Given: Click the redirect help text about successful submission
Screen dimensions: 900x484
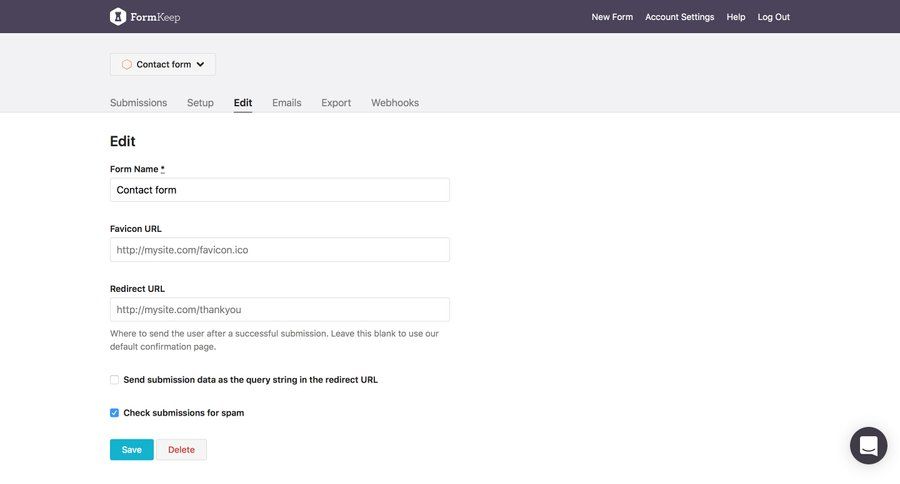Looking at the screenshot, I should point(274,340).
